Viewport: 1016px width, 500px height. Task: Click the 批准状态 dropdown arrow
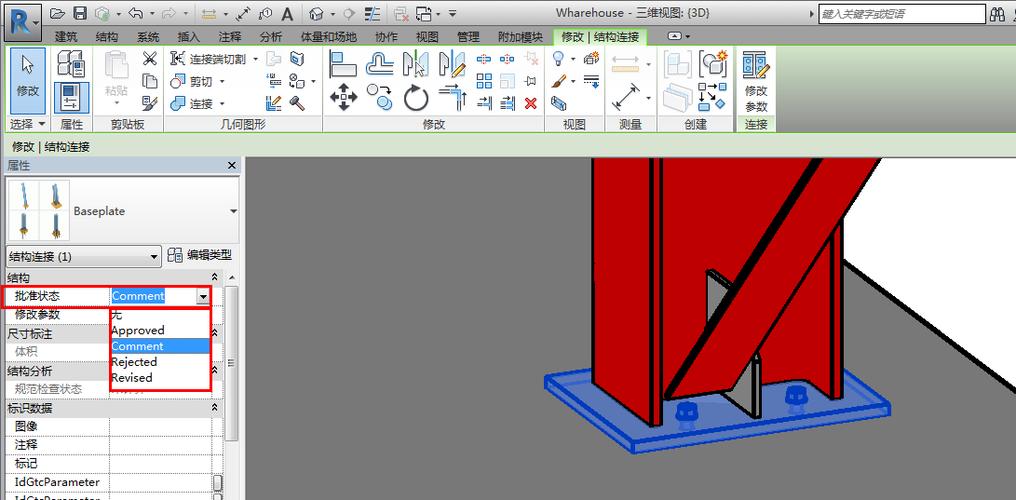point(203,296)
